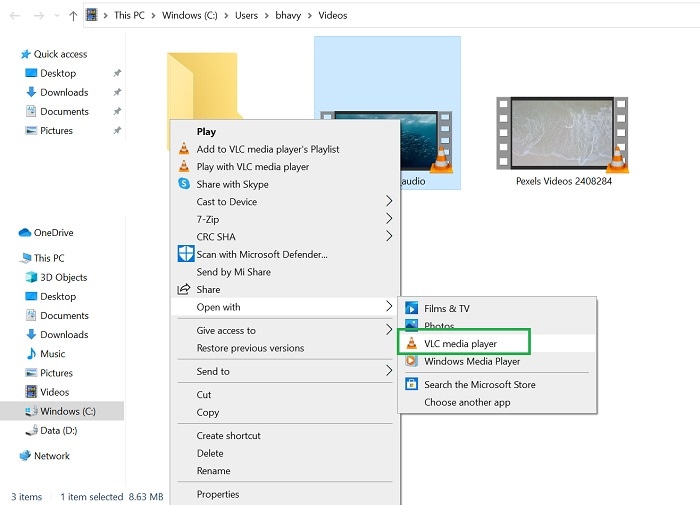
Task: Click the Music note icon in sidebar
Action: click(x=31, y=354)
